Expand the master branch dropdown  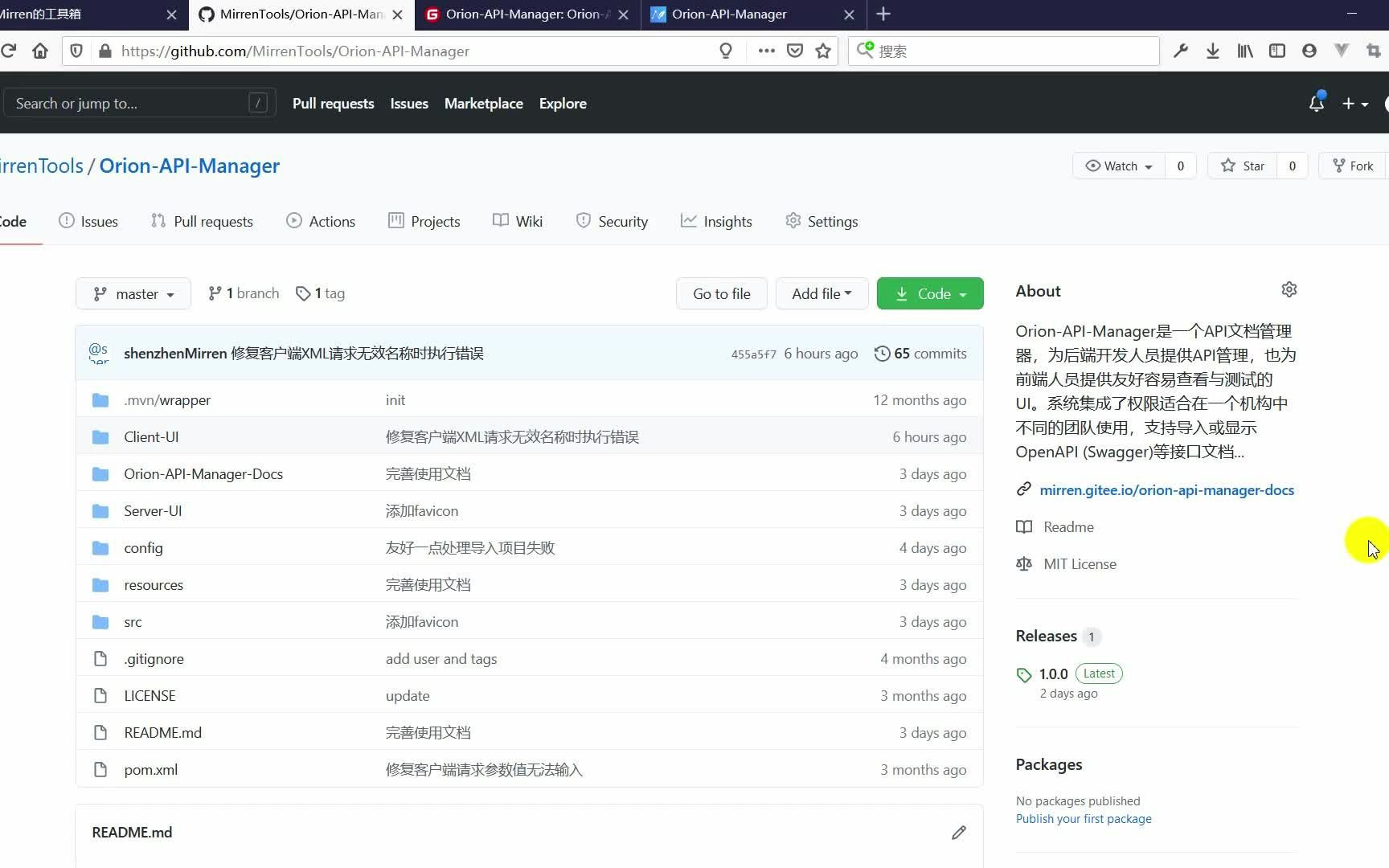pyautogui.click(x=133, y=293)
